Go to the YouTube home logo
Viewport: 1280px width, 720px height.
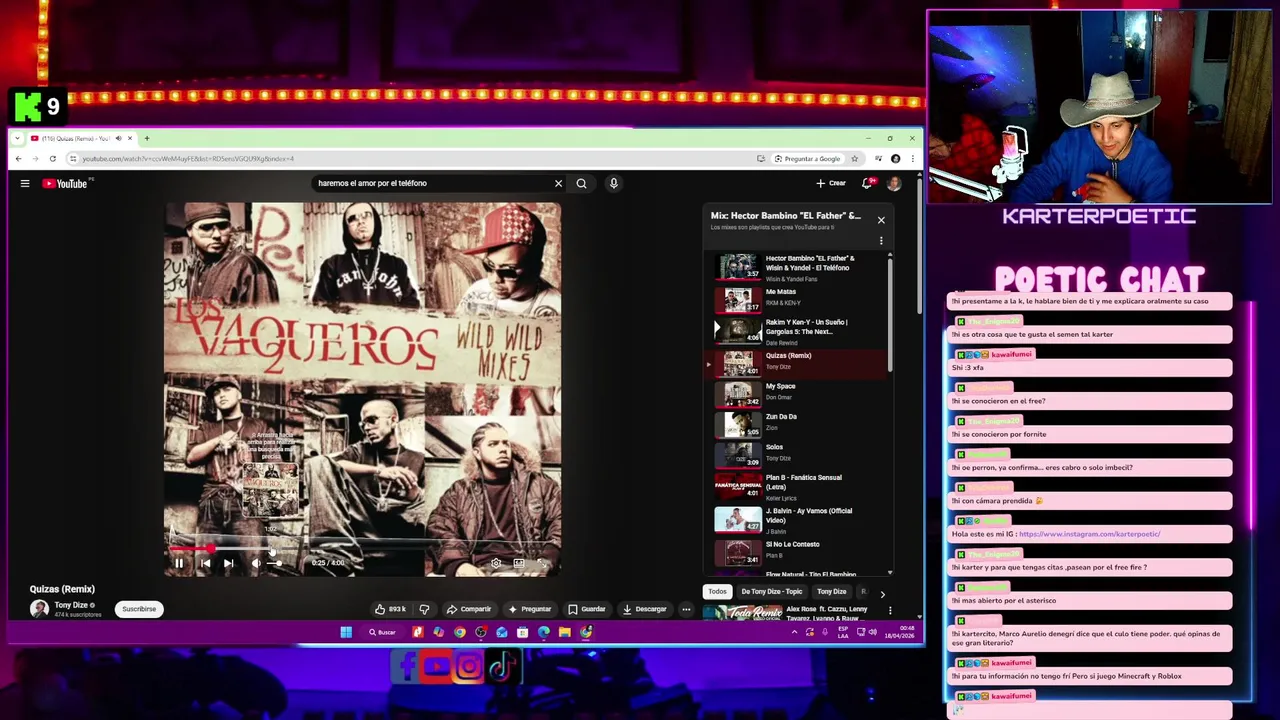[65, 183]
